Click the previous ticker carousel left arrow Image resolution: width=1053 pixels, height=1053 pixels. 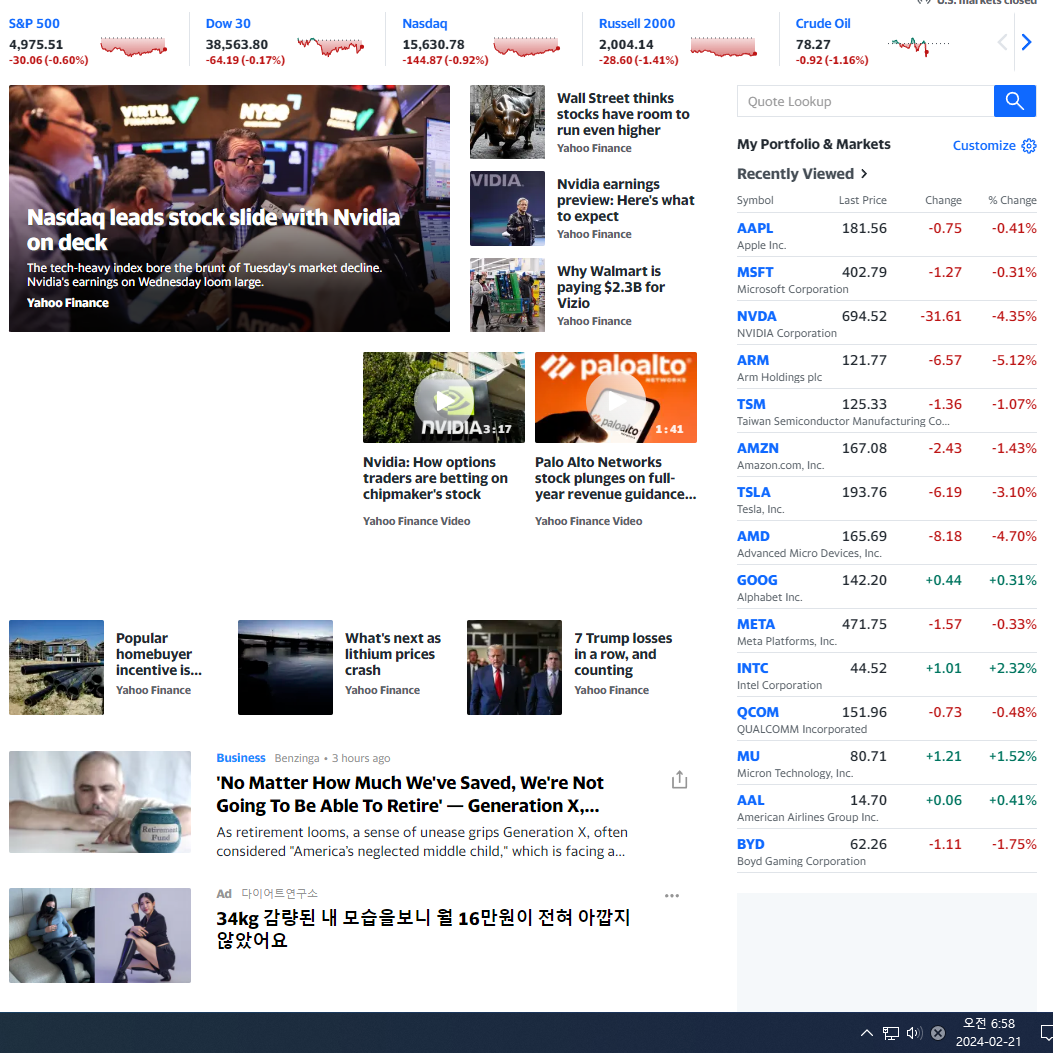(x=1002, y=42)
